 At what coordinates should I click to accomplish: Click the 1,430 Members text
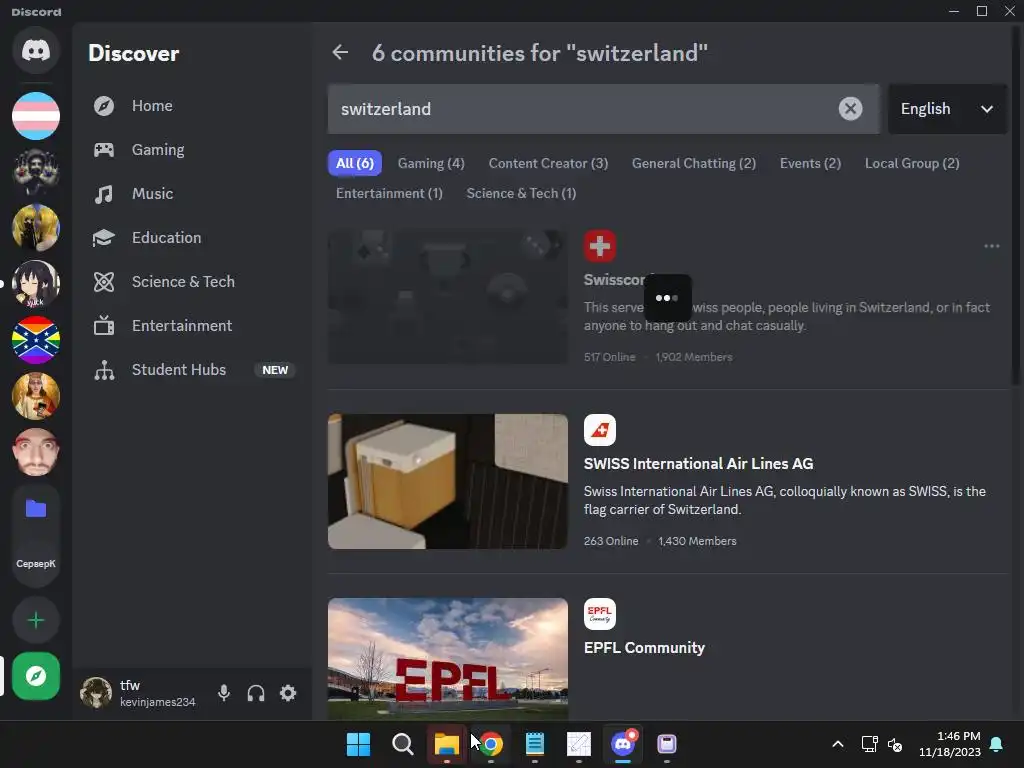tap(697, 541)
